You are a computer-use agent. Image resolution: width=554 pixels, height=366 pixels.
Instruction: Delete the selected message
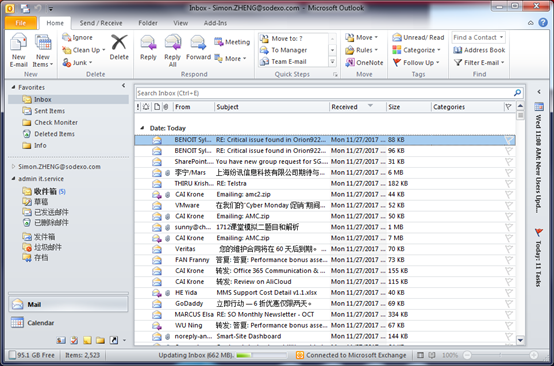point(119,47)
